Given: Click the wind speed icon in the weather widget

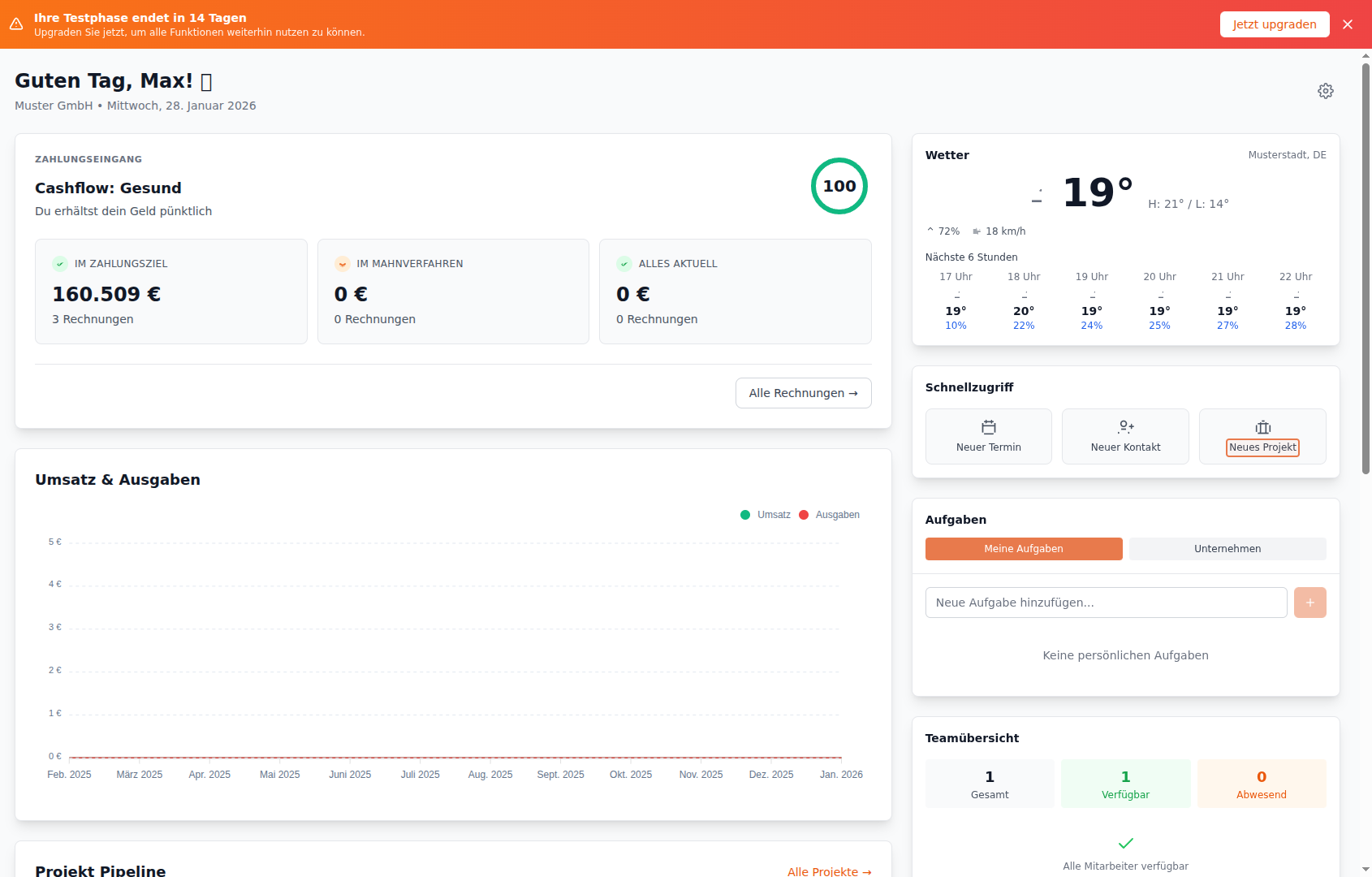Looking at the screenshot, I should 977,231.
